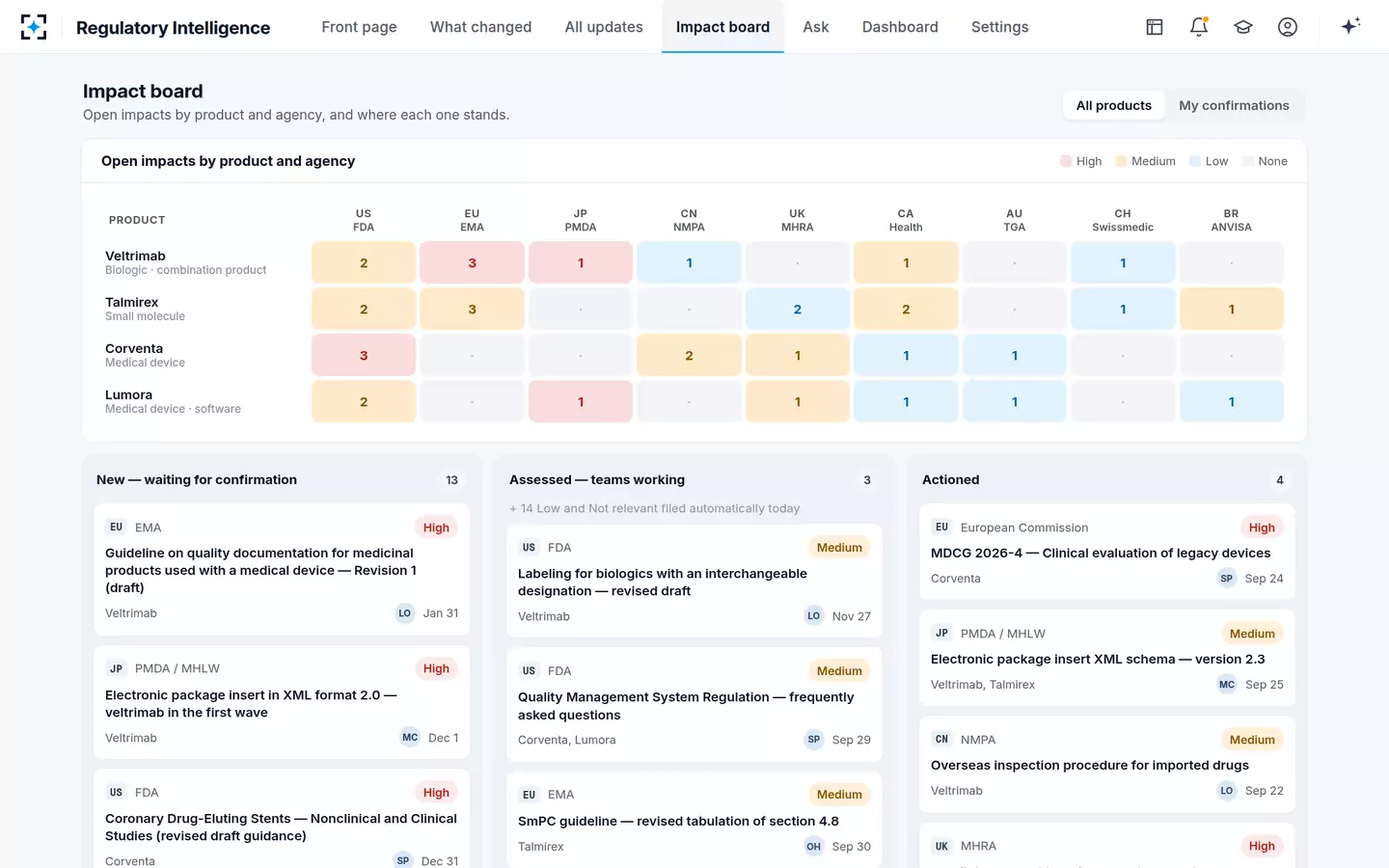
Task: Open Quality Management System Regulation FAQ card
Action: pos(694,704)
